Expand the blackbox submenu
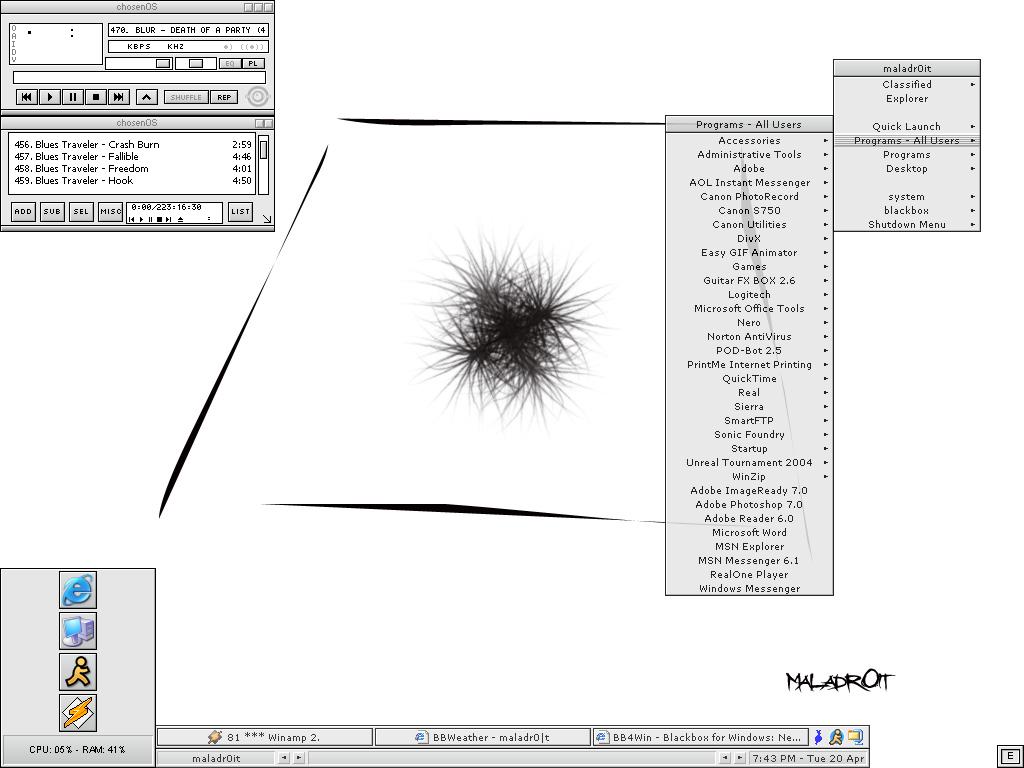 point(907,210)
